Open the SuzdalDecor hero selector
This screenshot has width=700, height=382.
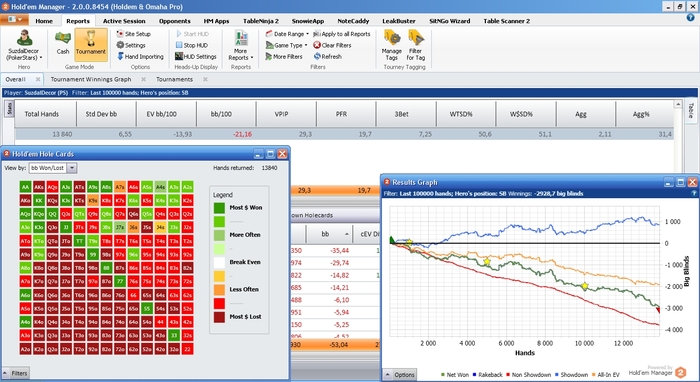pyautogui.click(x=24, y=45)
